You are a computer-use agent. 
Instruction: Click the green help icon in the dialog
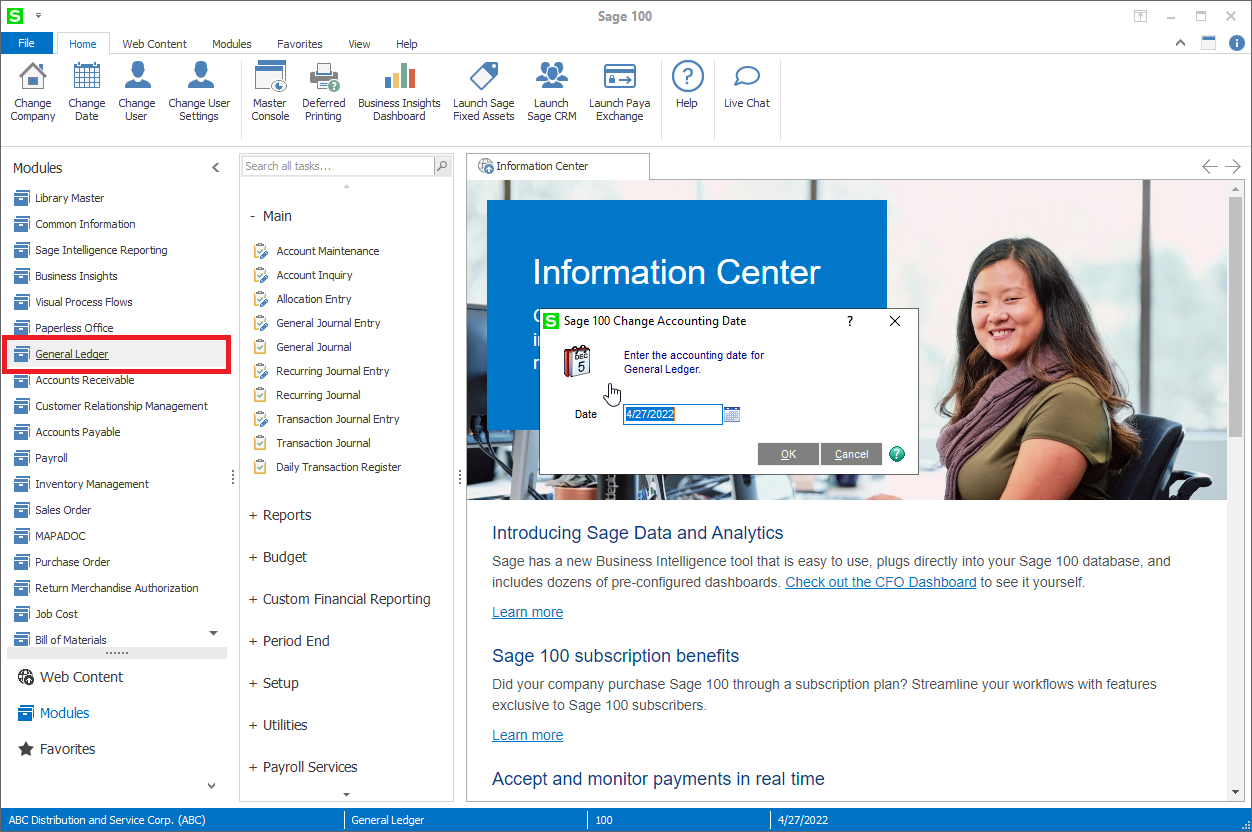897,454
